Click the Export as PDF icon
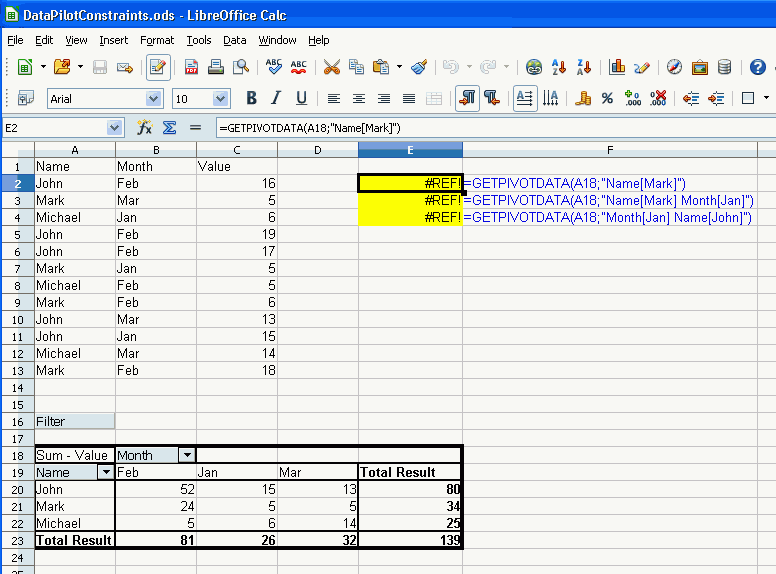 (190, 67)
